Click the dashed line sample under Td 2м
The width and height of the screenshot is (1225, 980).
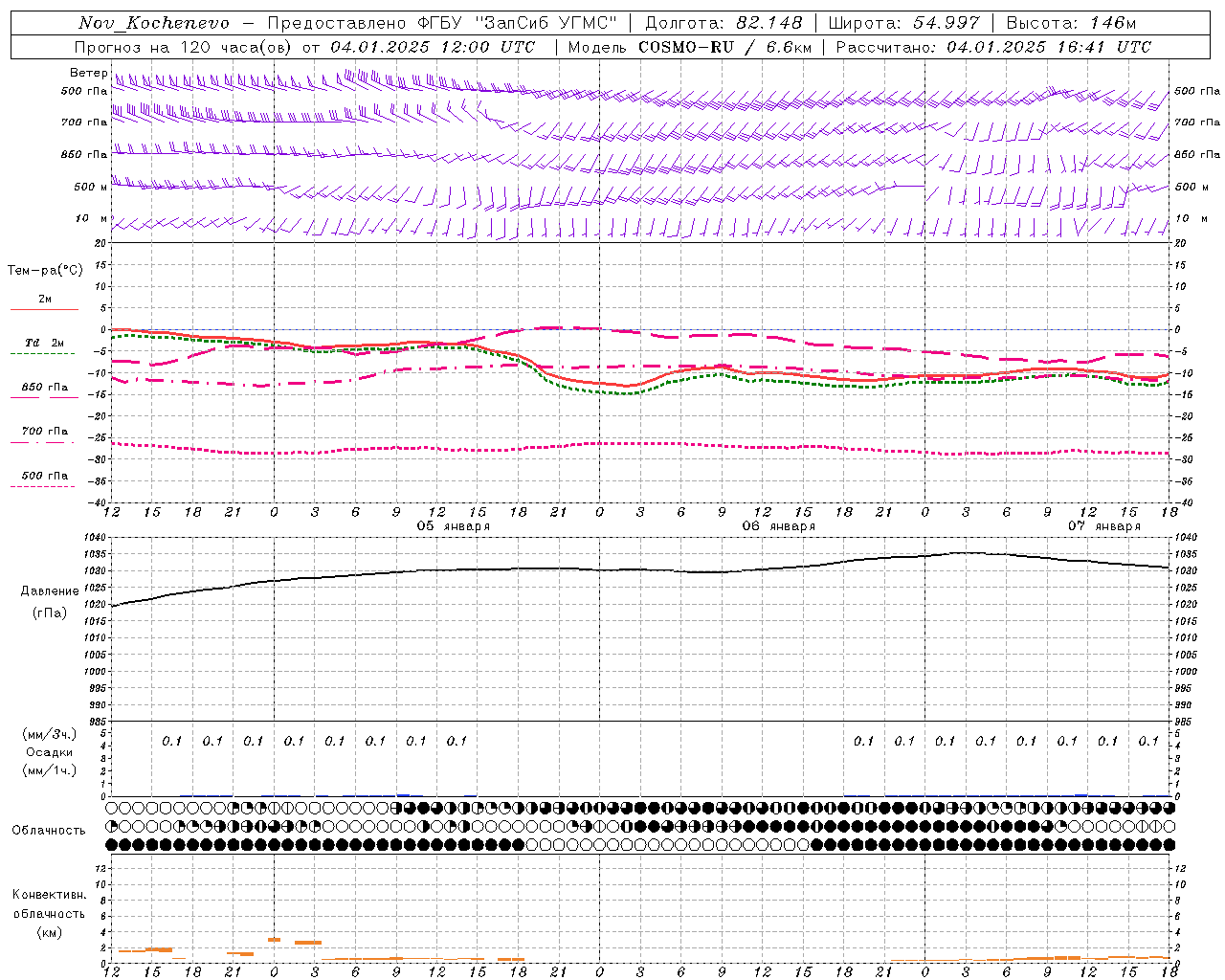pyautogui.click(x=44, y=353)
